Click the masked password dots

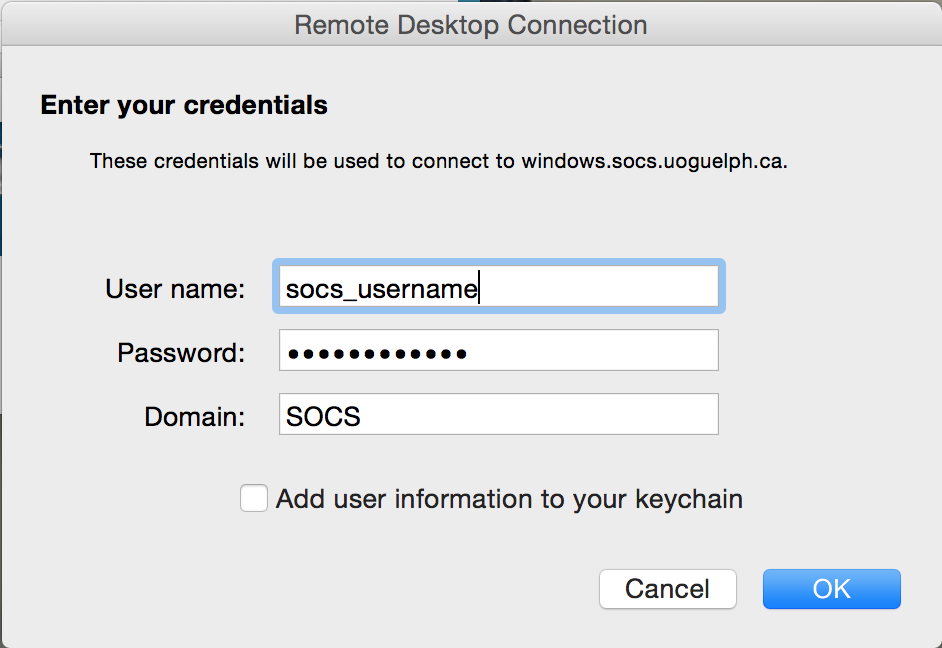tap(376, 353)
